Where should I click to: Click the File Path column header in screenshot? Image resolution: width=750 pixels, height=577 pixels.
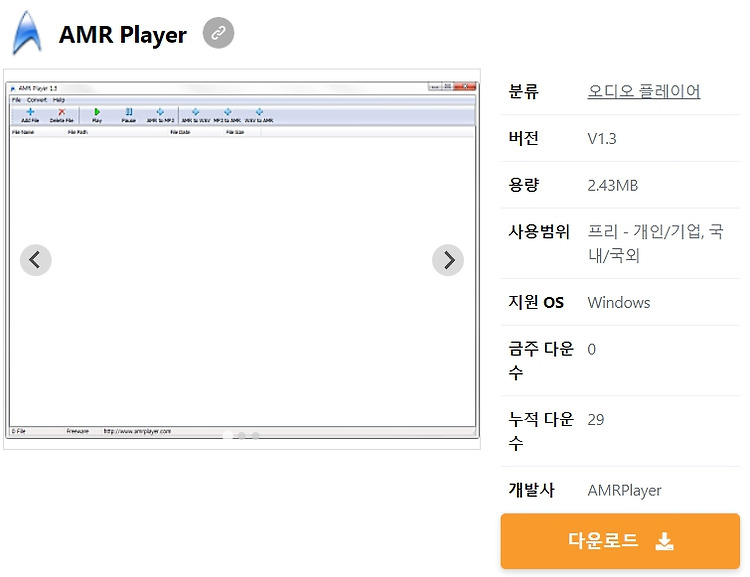[77, 132]
